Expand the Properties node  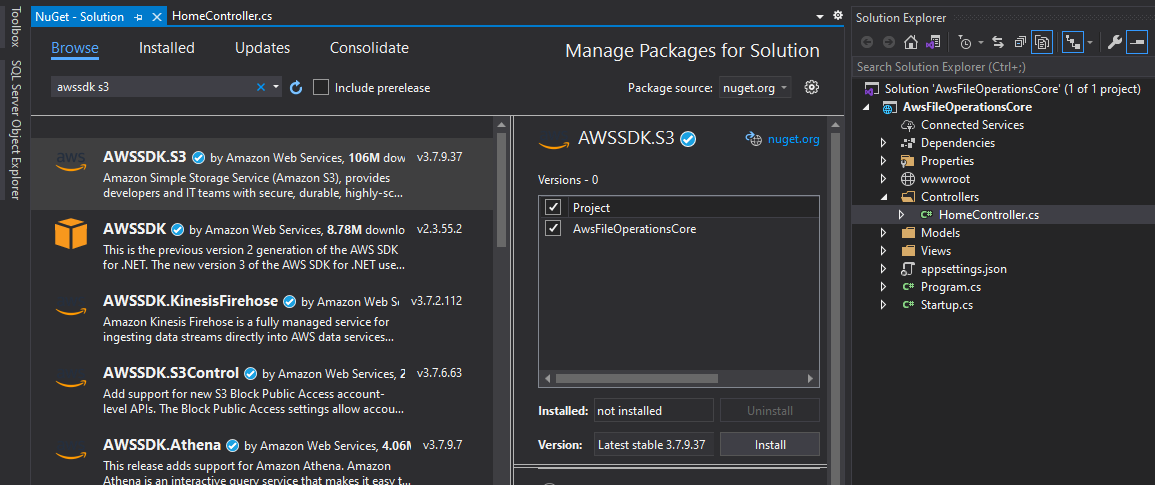point(884,161)
